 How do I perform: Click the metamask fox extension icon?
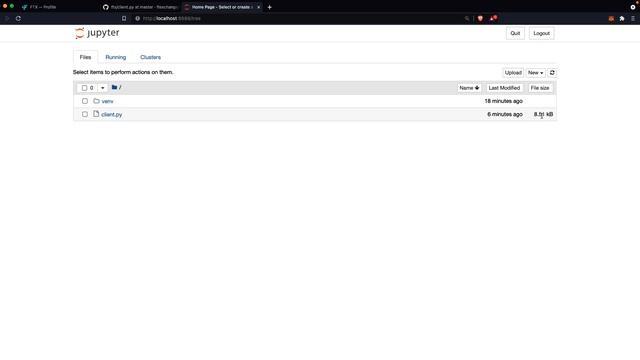pos(611,18)
